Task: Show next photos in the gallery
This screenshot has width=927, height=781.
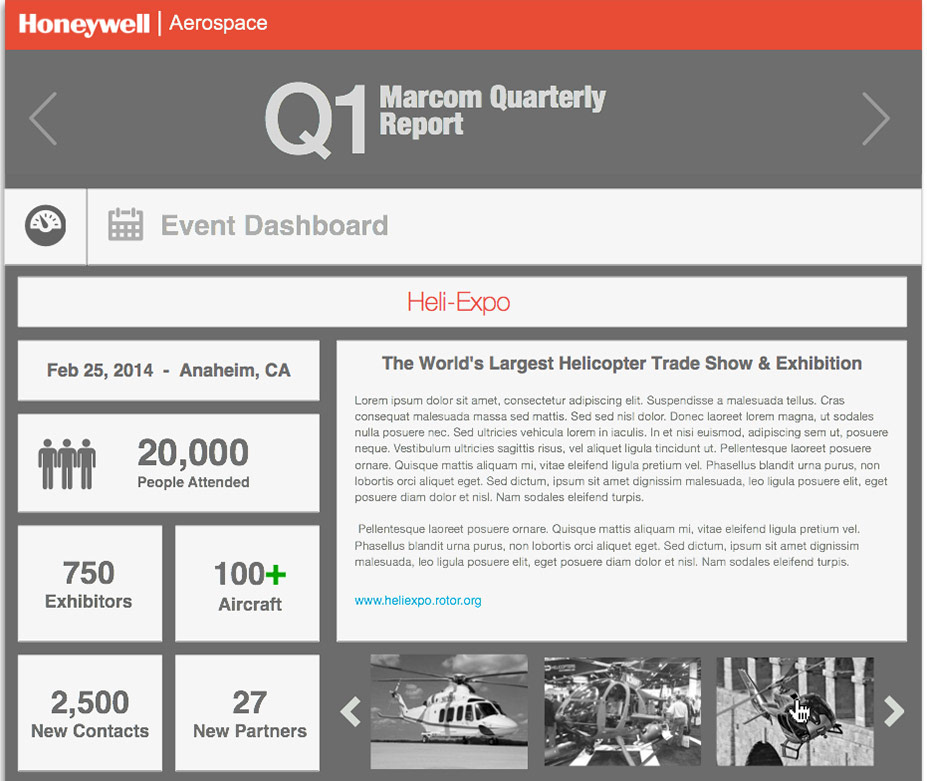Action: click(894, 711)
